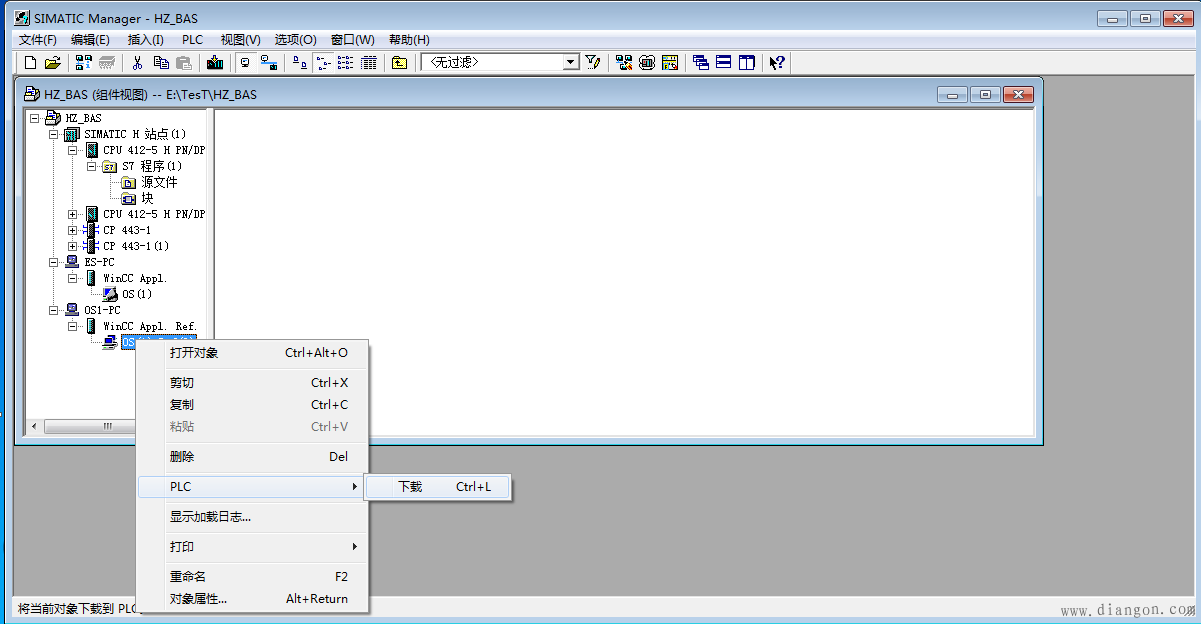
Task: Collapse the WinCC Appl. Ref. node
Action: (73, 326)
